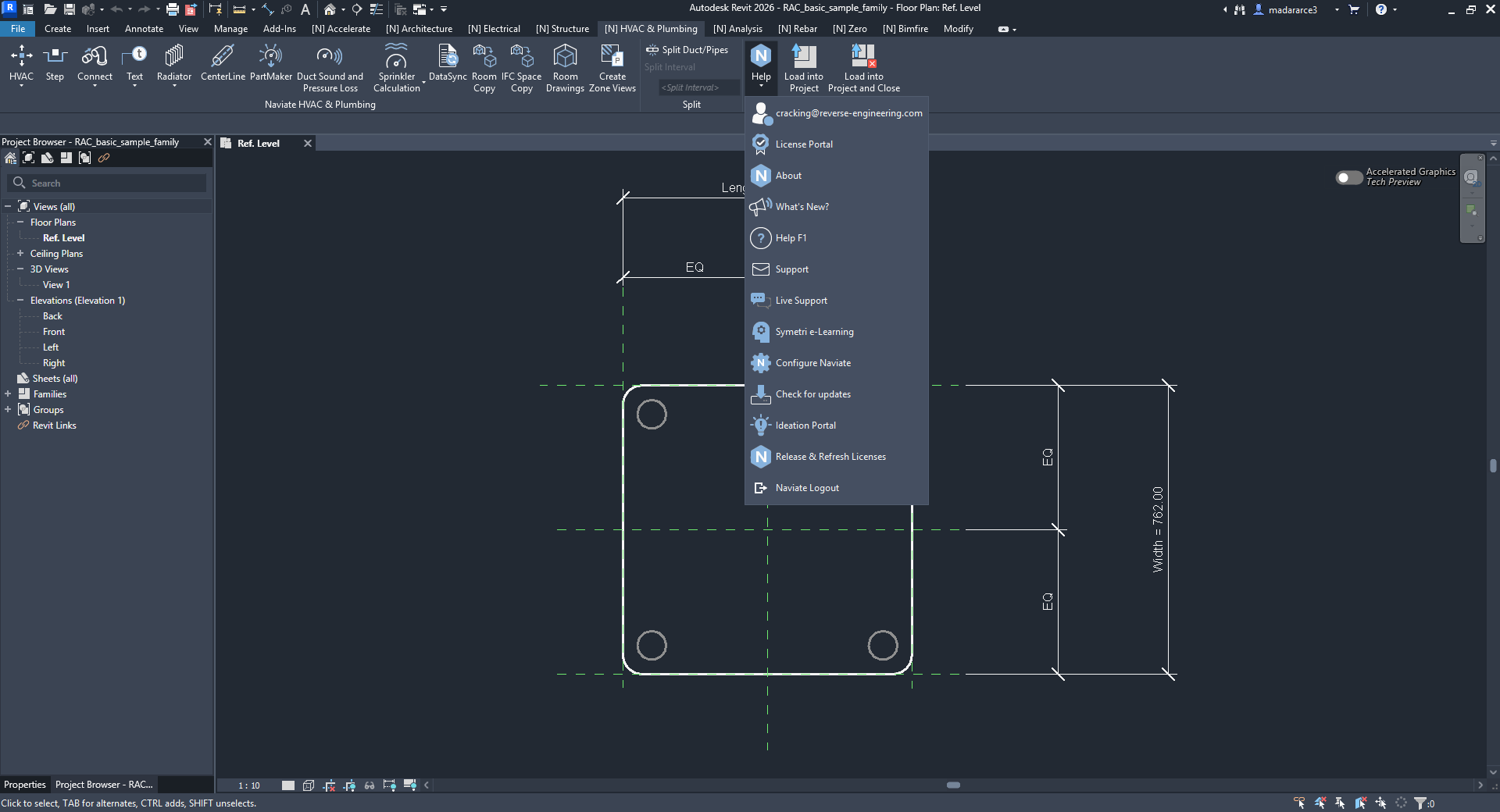Open the Annotate ribbon tab

[x=144, y=29]
